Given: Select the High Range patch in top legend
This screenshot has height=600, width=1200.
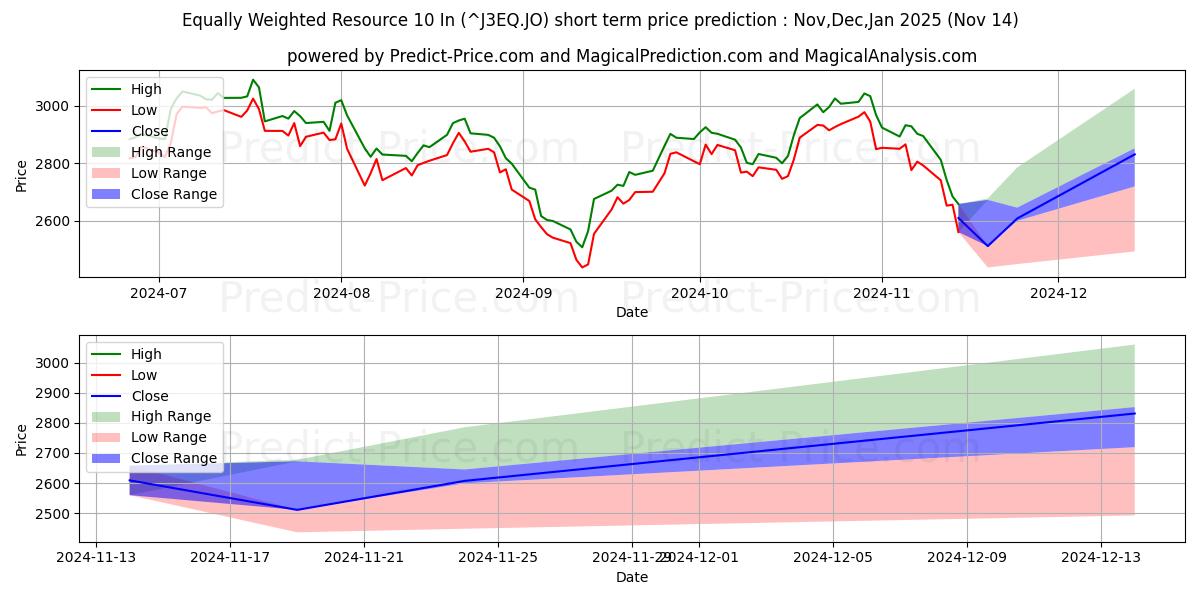Looking at the screenshot, I should coord(108,153).
